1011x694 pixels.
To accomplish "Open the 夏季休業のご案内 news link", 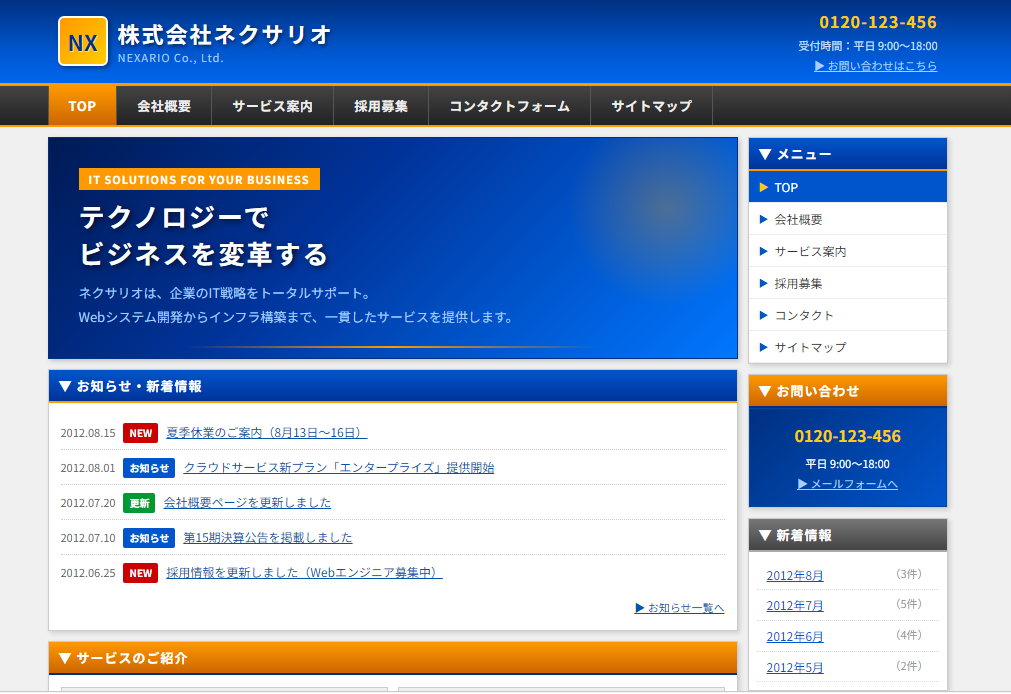I will click(267, 433).
